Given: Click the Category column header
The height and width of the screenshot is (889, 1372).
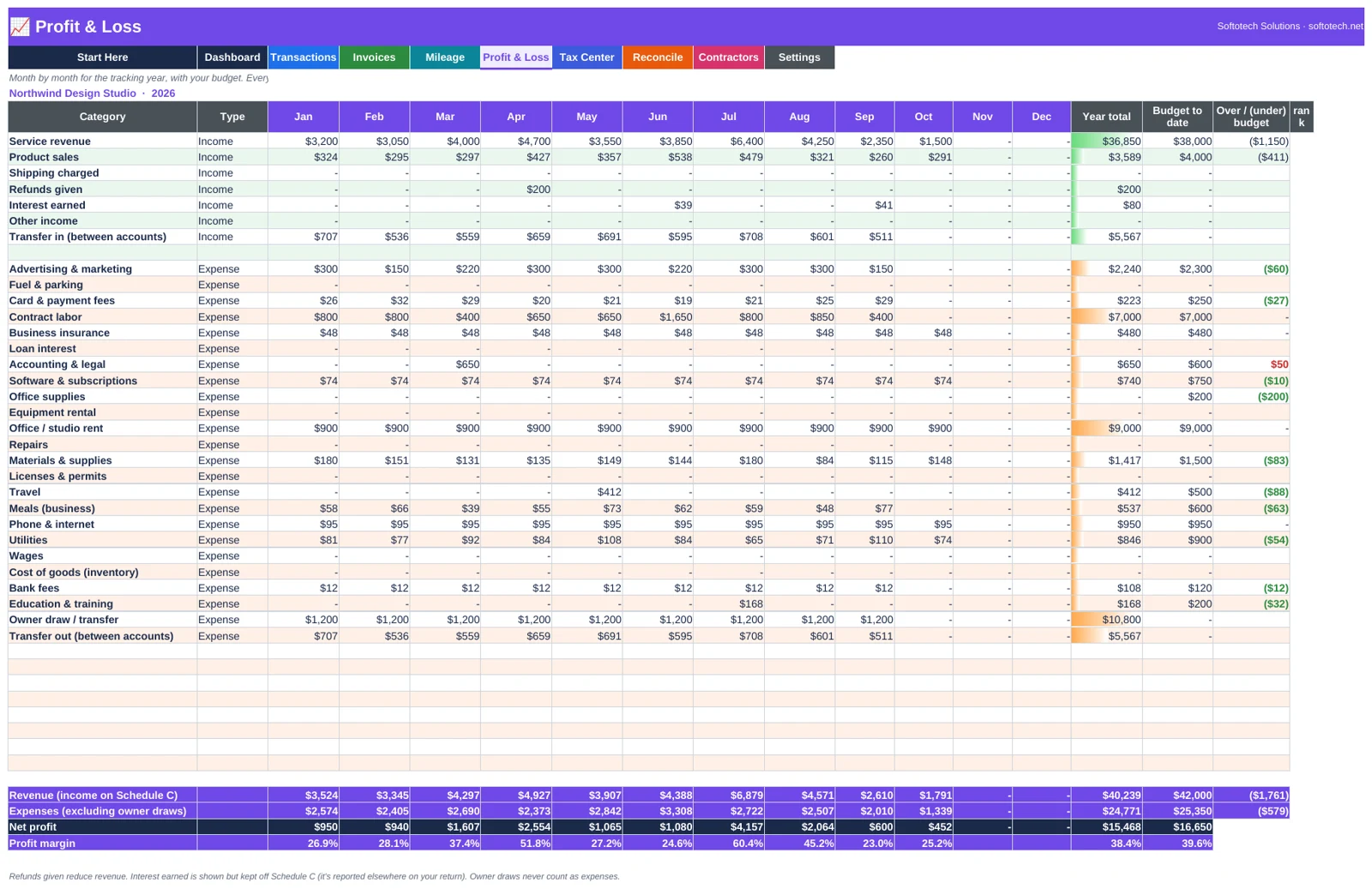Looking at the screenshot, I should coord(102,117).
